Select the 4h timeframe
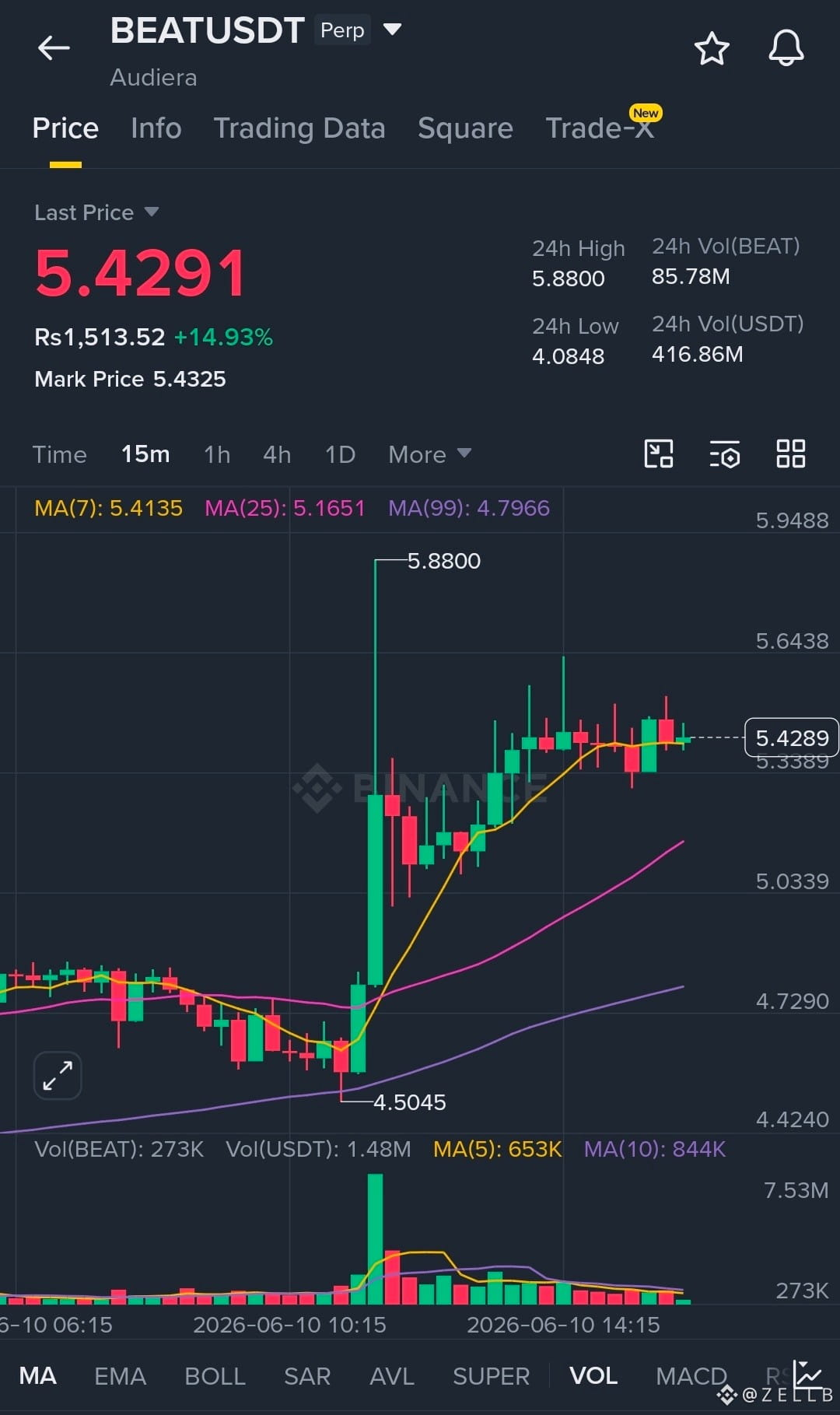Viewport: 840px width, 1415px height. (x=277, y=454)
